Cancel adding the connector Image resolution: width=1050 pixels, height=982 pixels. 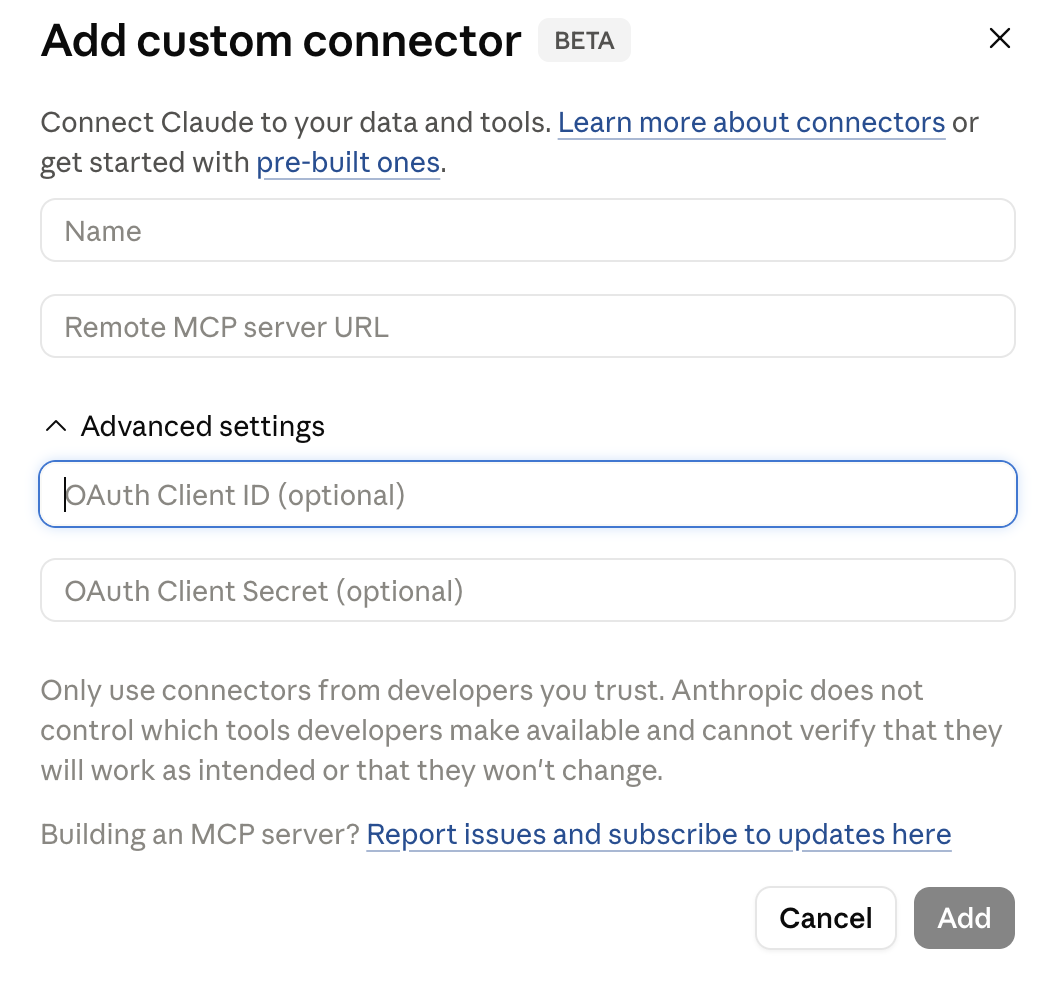point(826,918)
